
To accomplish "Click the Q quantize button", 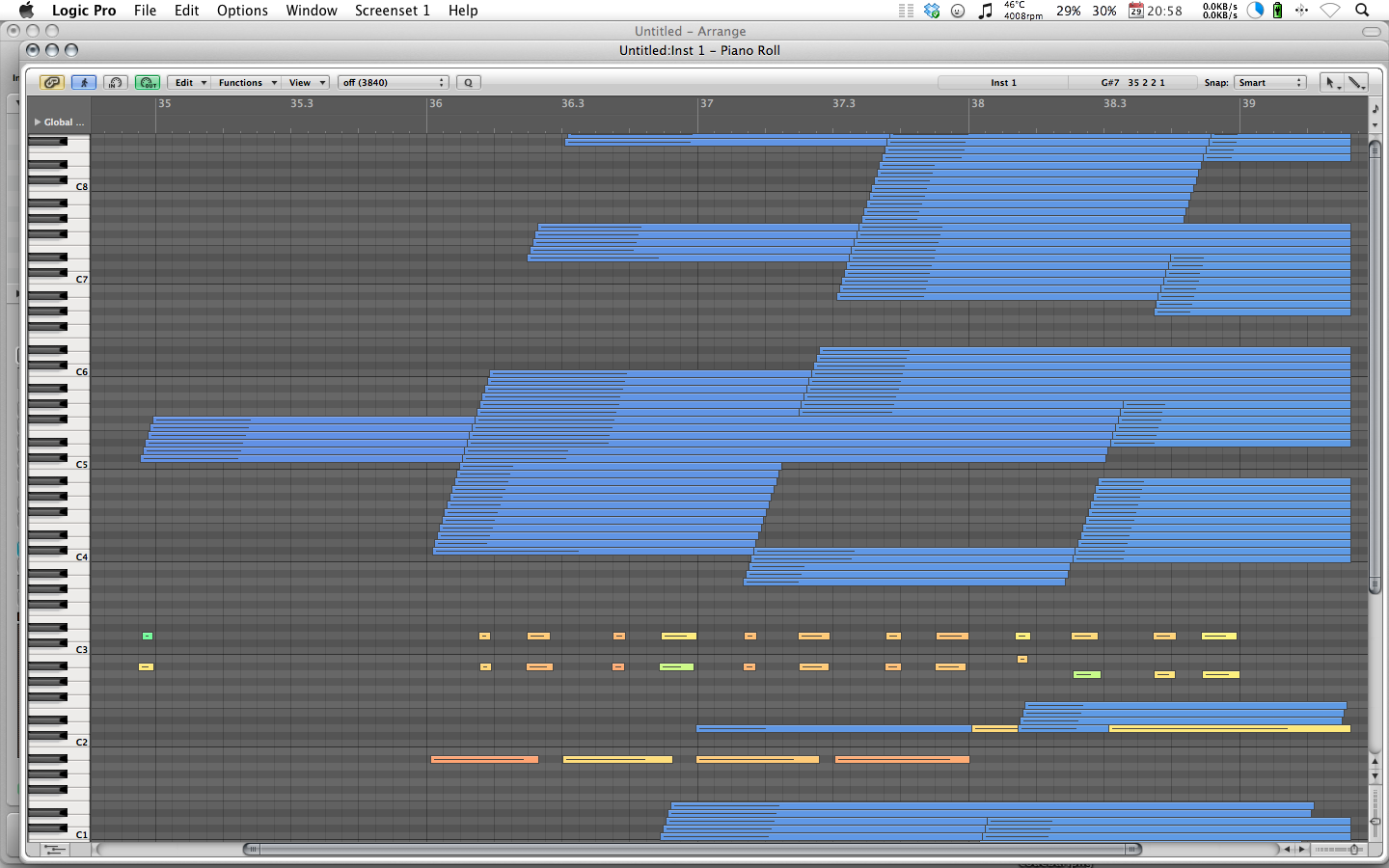I will pyautogui.click(x=469, y=83).
